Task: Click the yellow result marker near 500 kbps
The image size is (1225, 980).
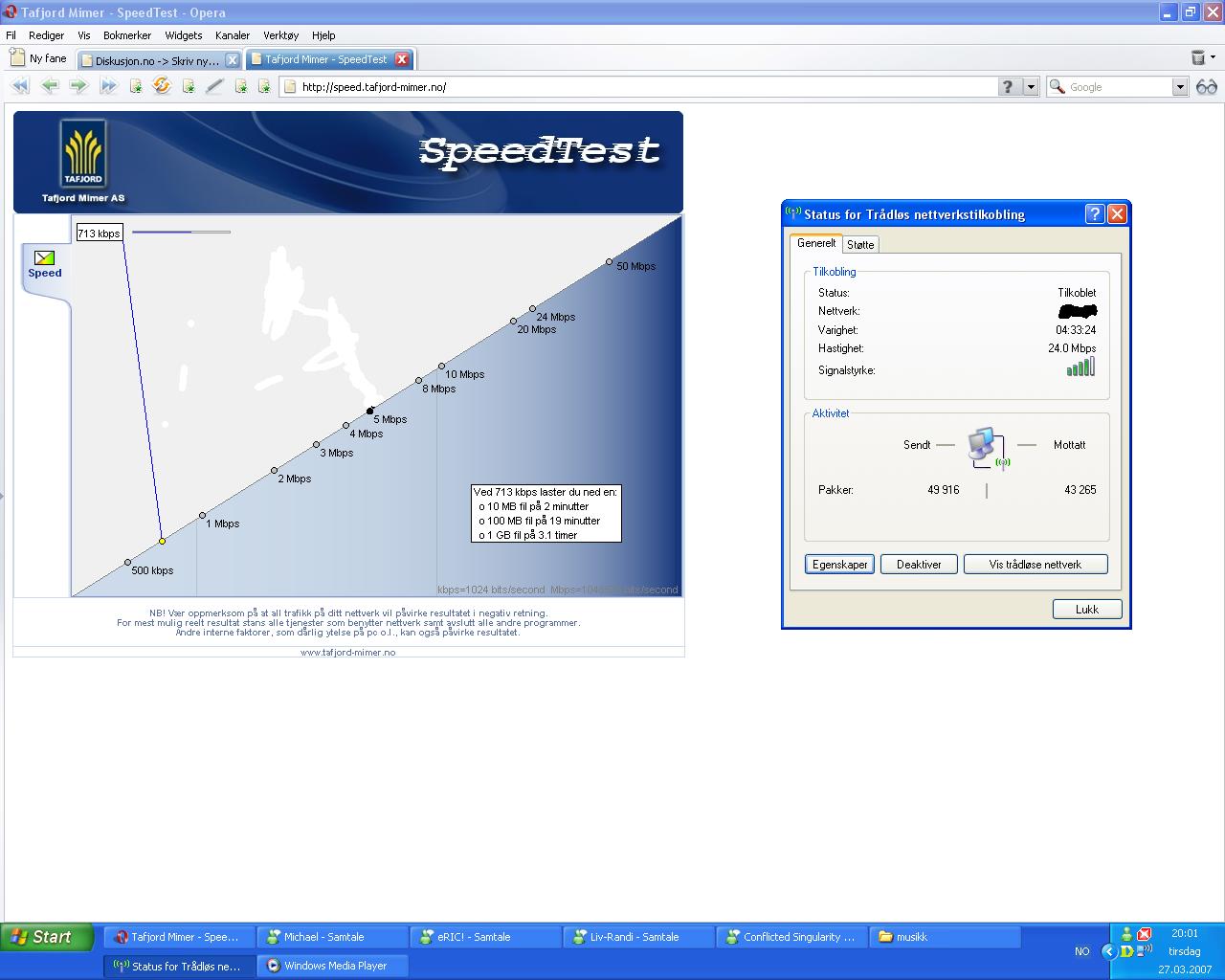Action: coord(162,542)
